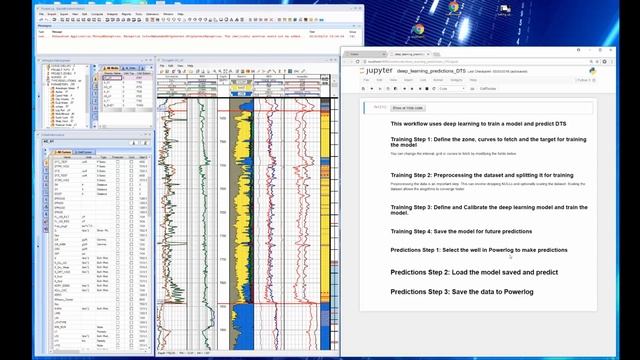Toggle the Lock checkbox for the GR curve
This screenshot has height=360, width=640.
pyautogui.click(x=131, y=240)
